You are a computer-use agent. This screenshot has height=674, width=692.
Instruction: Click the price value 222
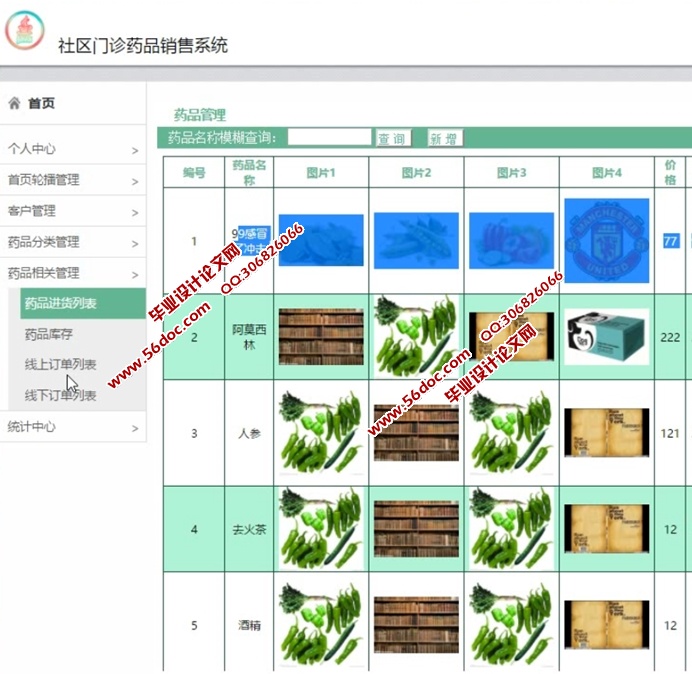(x=670, y=338)
